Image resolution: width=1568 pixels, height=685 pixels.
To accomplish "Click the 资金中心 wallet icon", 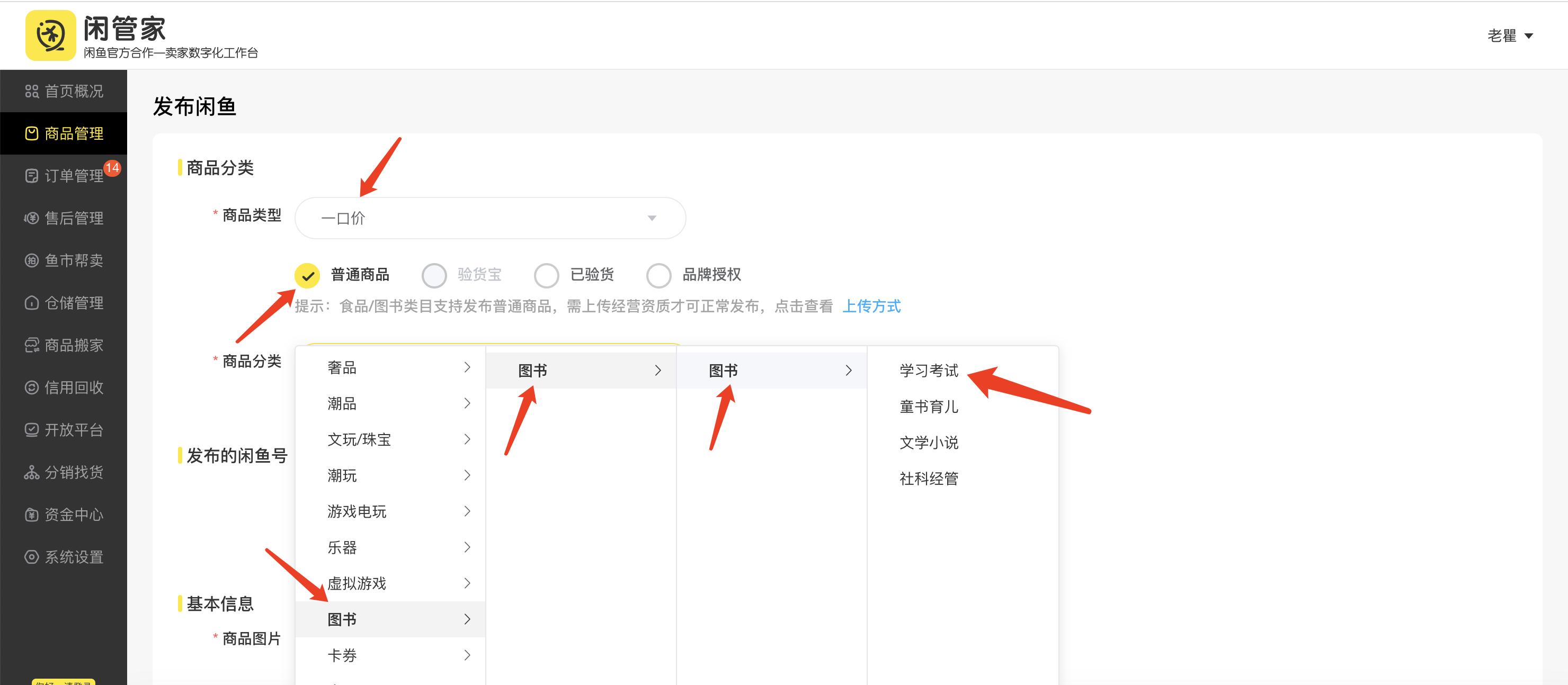I will pyautogui.click(x=32, y=515).
